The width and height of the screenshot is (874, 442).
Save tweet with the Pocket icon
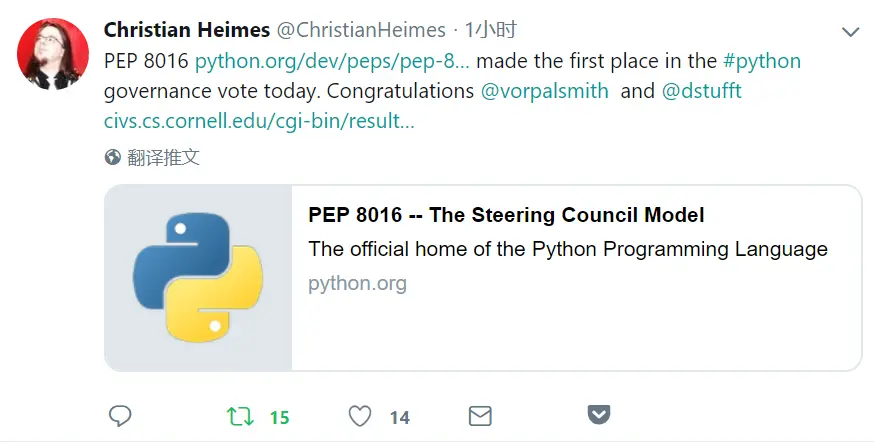click(599, 416)
